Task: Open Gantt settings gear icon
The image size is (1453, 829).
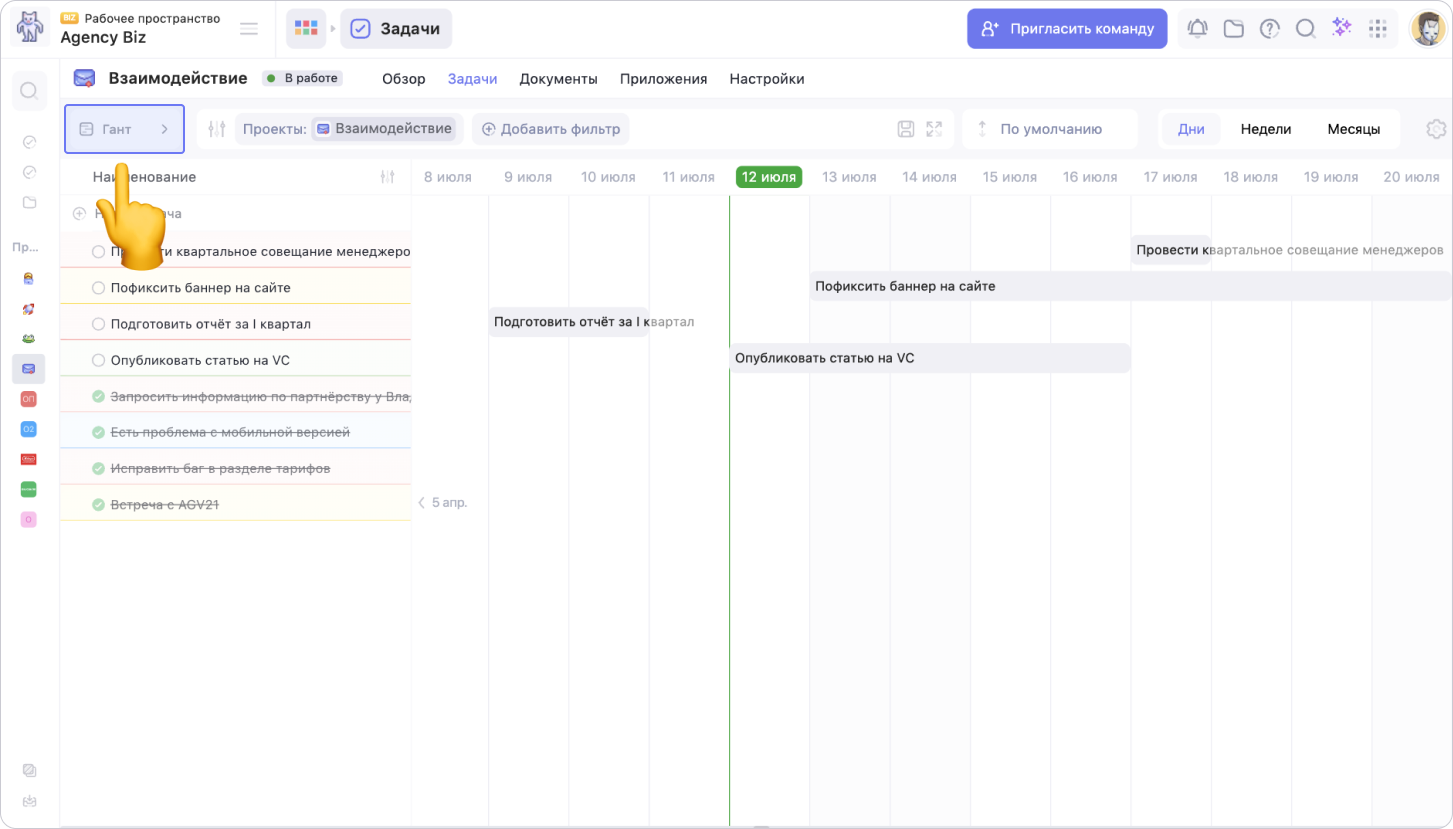Action: [x=1436, y=129]
